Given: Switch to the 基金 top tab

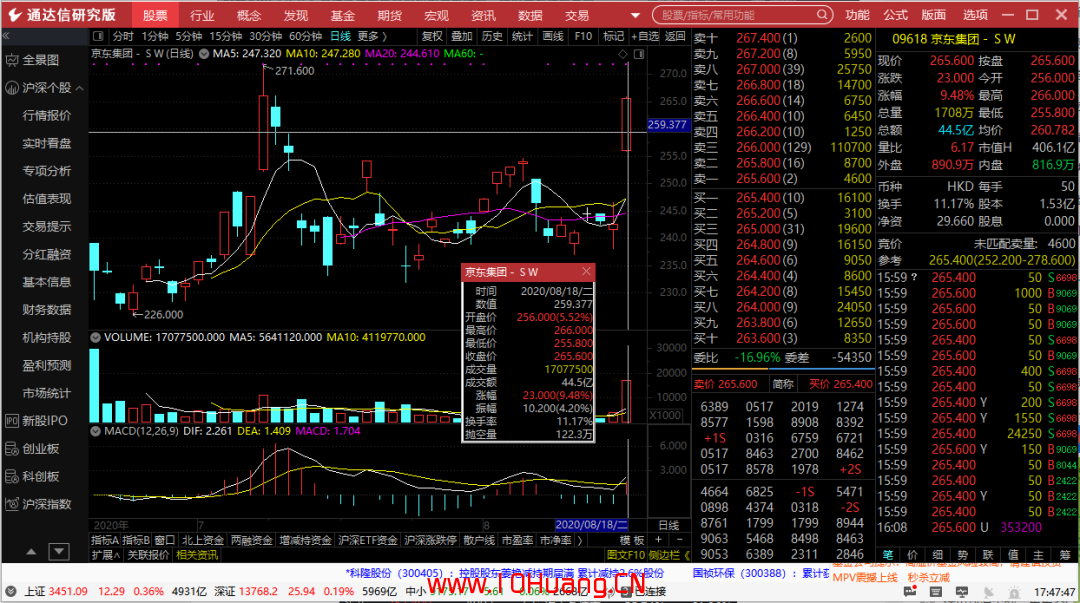Looking at the screenshot, I should (342, 15).
